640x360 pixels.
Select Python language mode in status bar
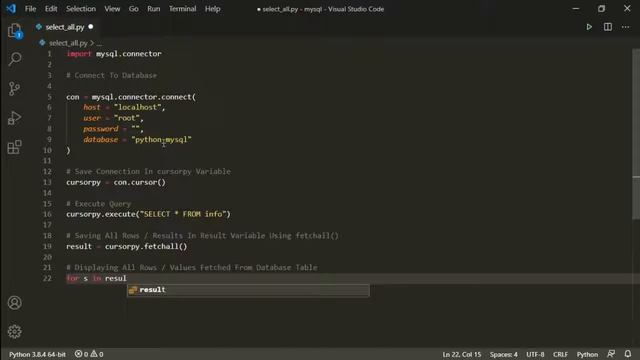(x=587, y=354)
